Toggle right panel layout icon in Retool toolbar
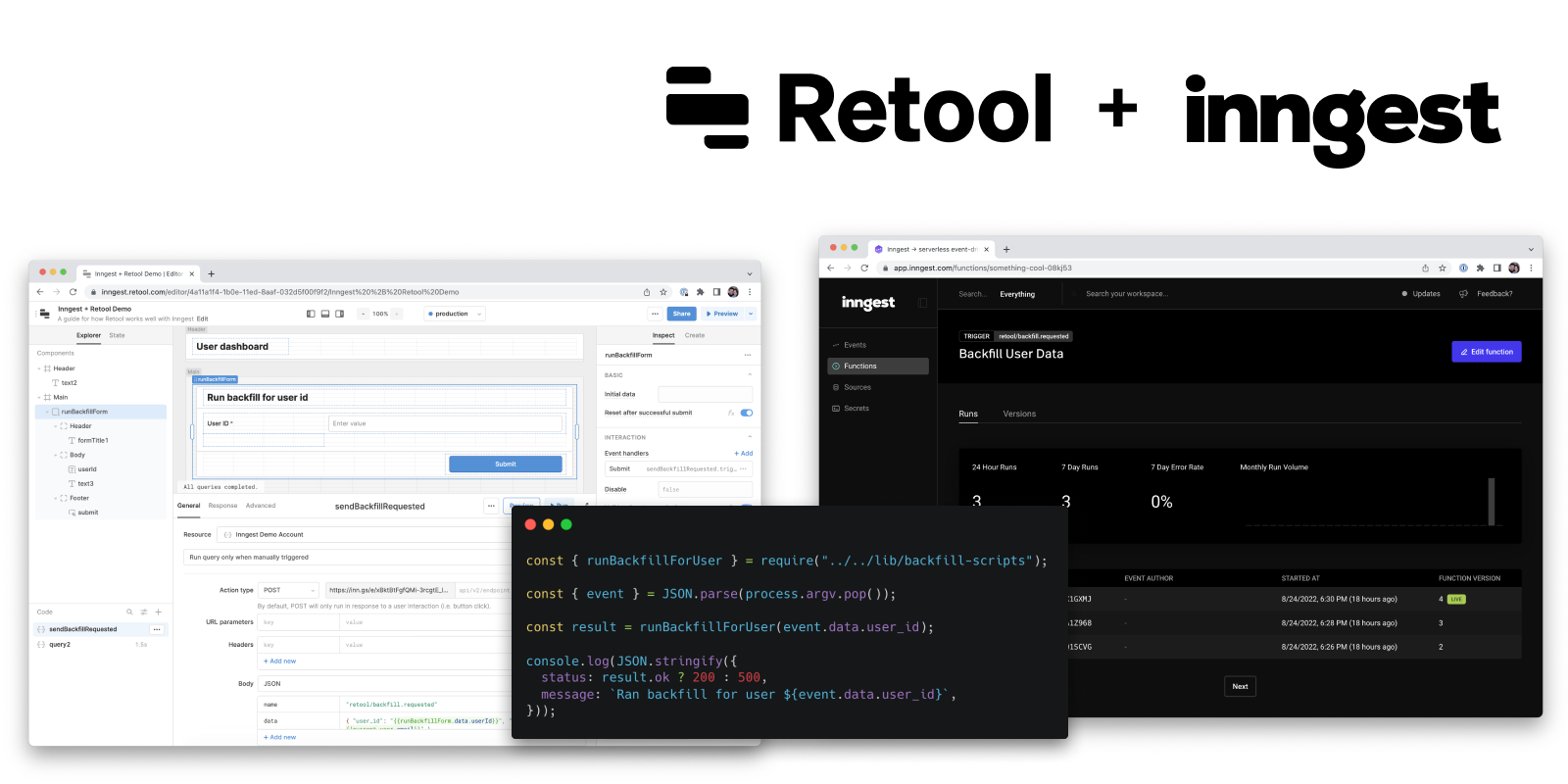1568x784 pixels. (x=340, y=314)
